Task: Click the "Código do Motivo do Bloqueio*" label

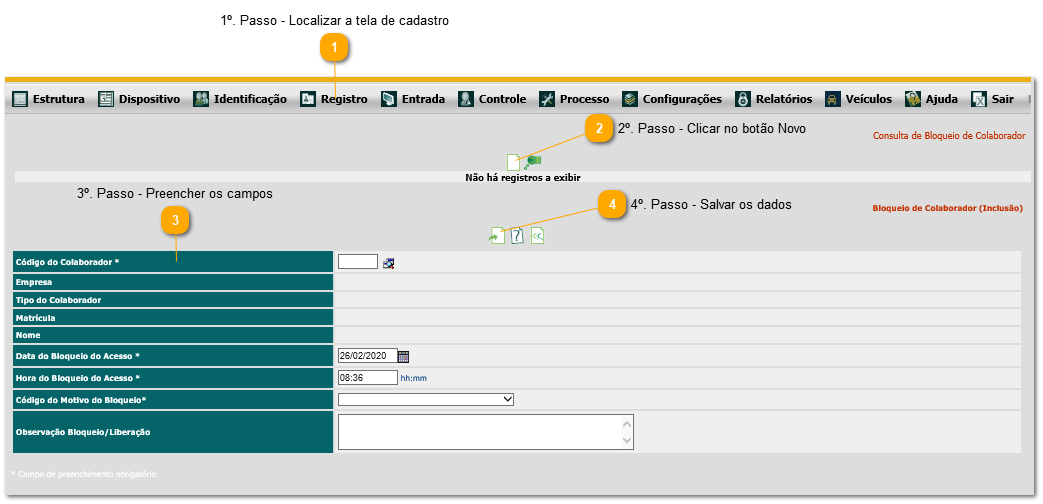Action: [80, 400]
